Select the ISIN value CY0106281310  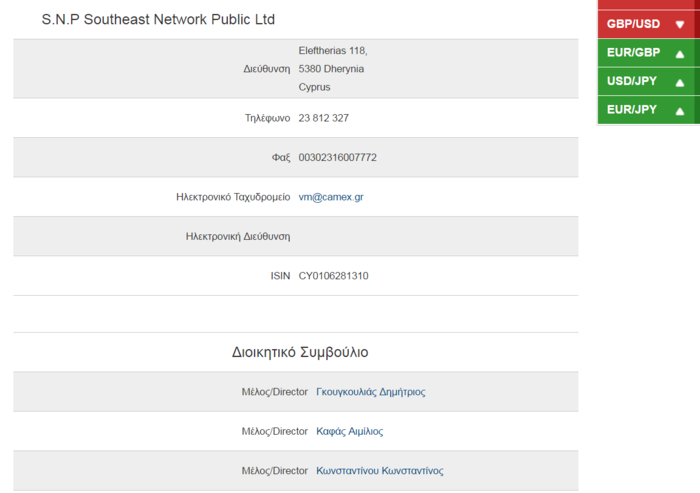pos(333,276)
